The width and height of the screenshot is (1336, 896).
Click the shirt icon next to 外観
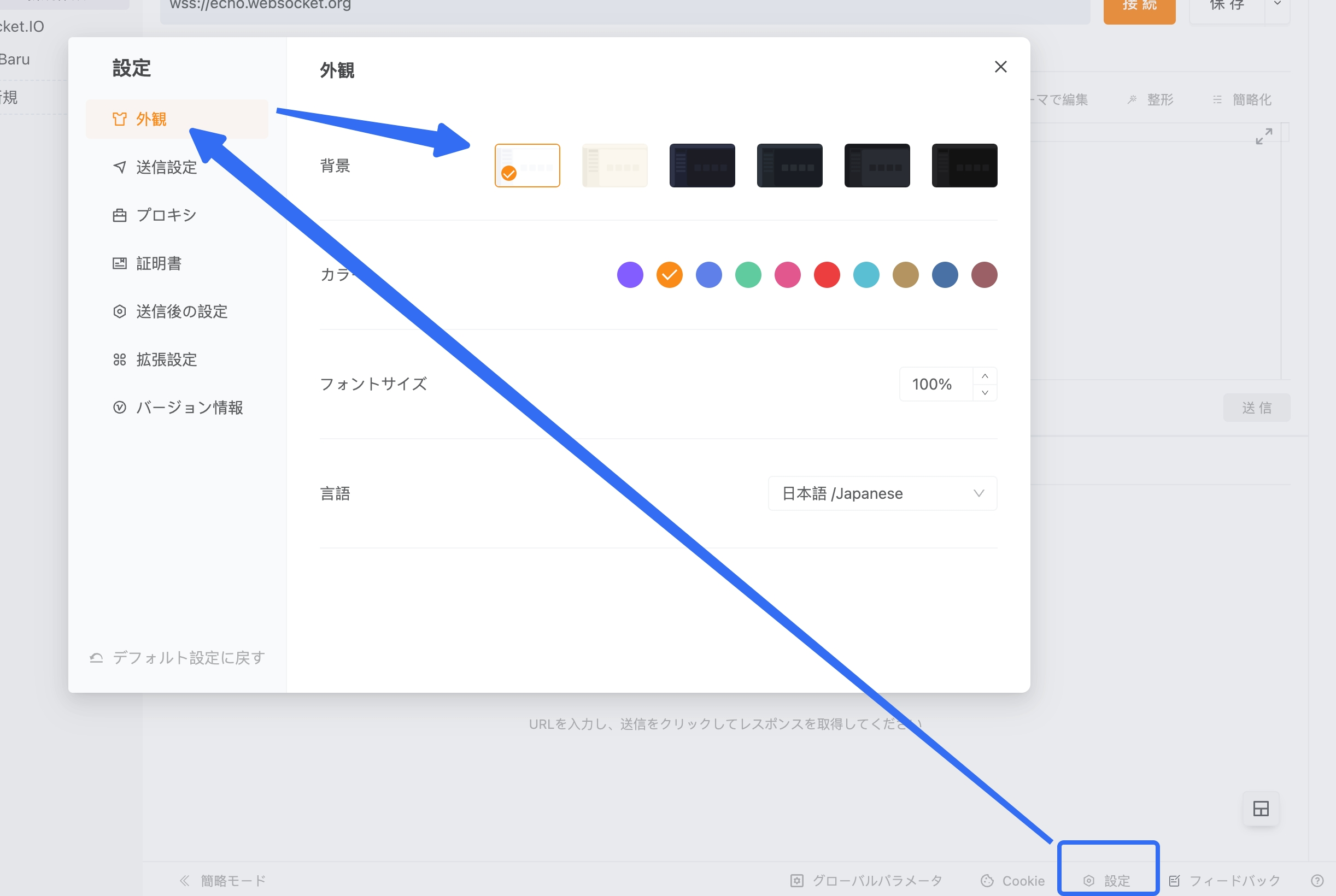pos(120,119)
